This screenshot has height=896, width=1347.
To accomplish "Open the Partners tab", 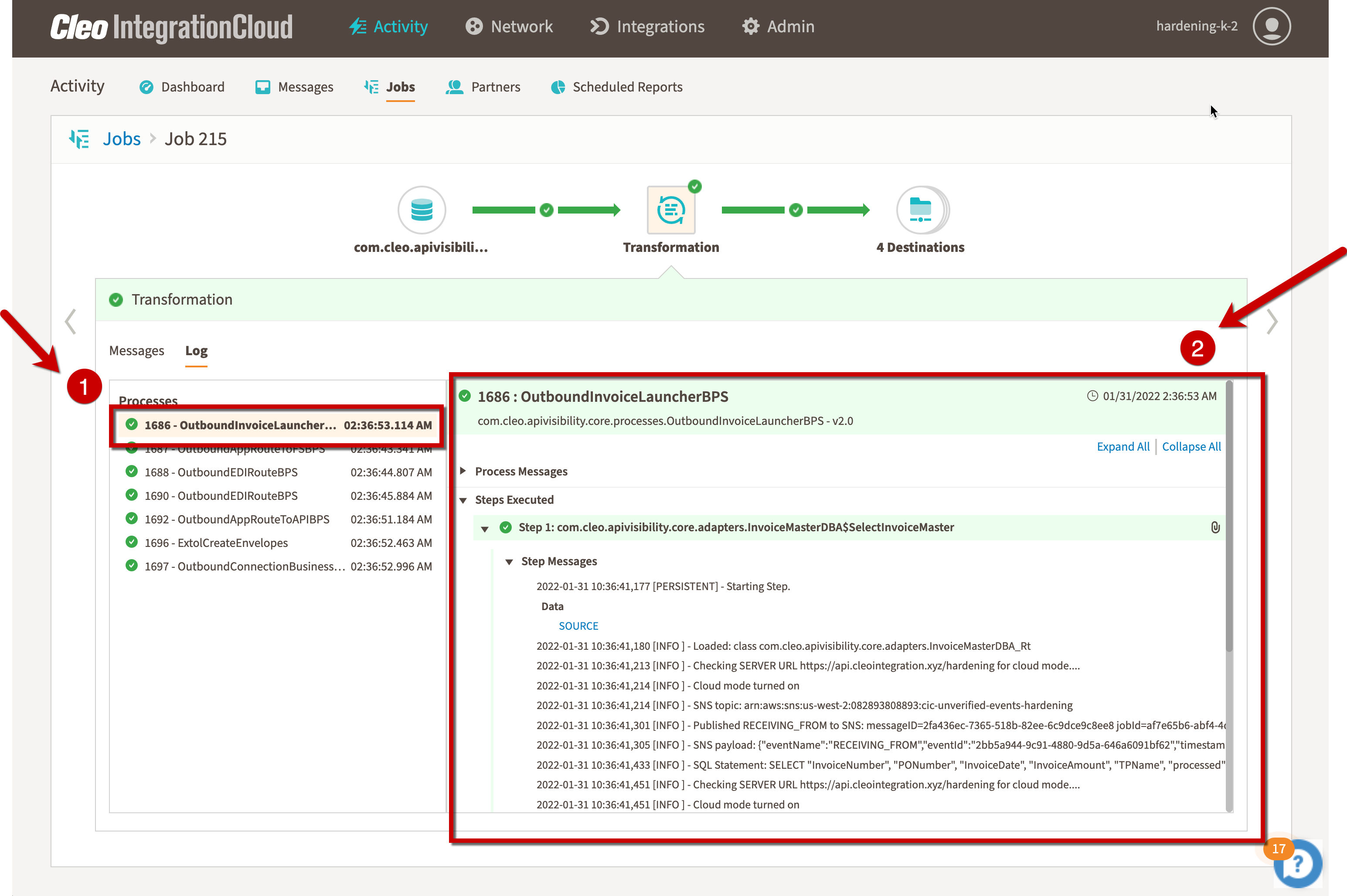I will [483, 87].
